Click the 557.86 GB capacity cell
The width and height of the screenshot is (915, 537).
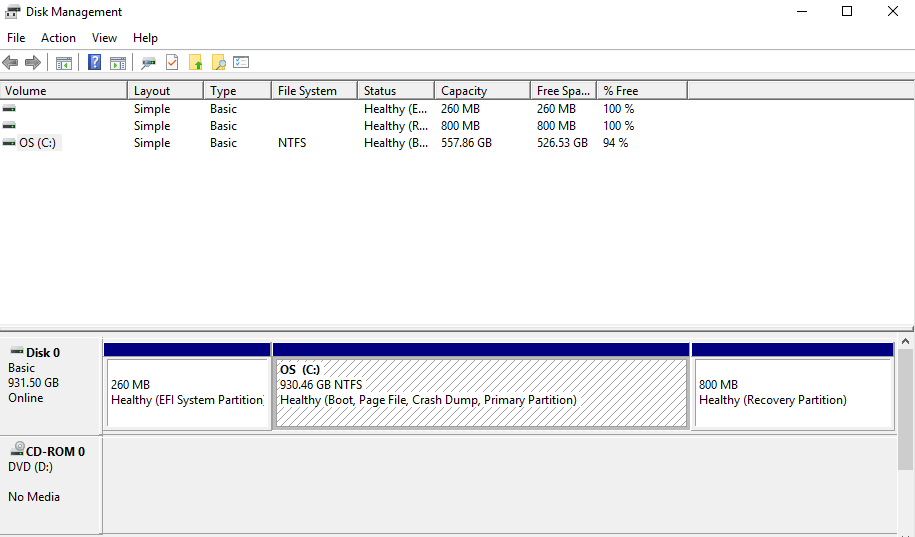point(466,143)
